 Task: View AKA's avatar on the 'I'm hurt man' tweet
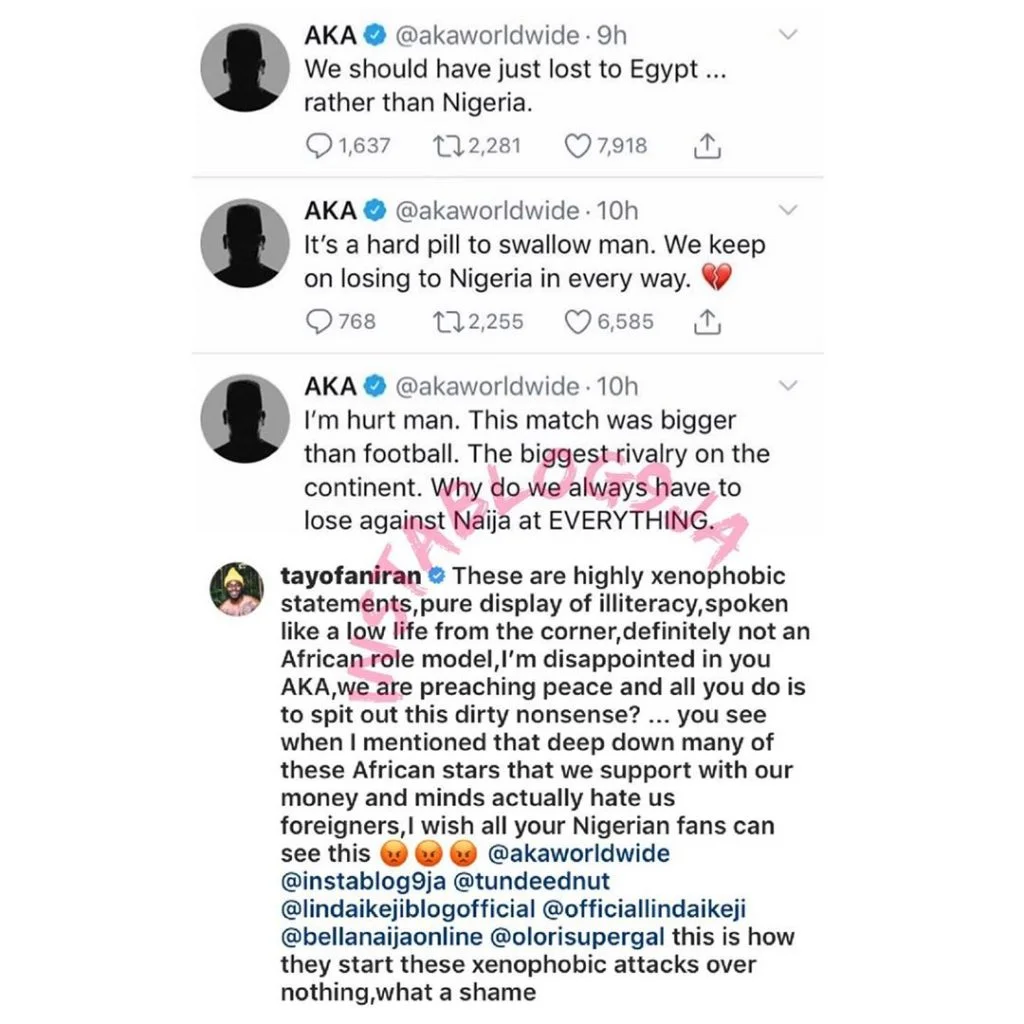[245, 419]
